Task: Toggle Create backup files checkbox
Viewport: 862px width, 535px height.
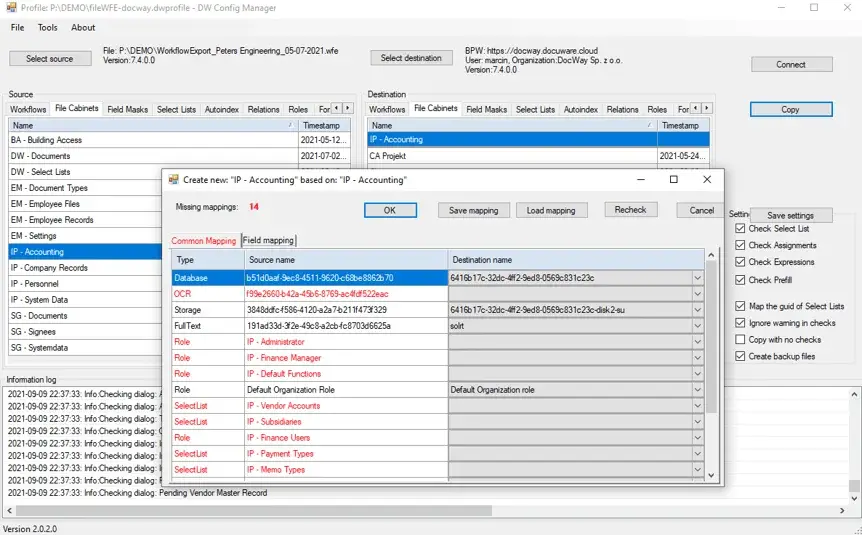Action: (x=740, y=356)
